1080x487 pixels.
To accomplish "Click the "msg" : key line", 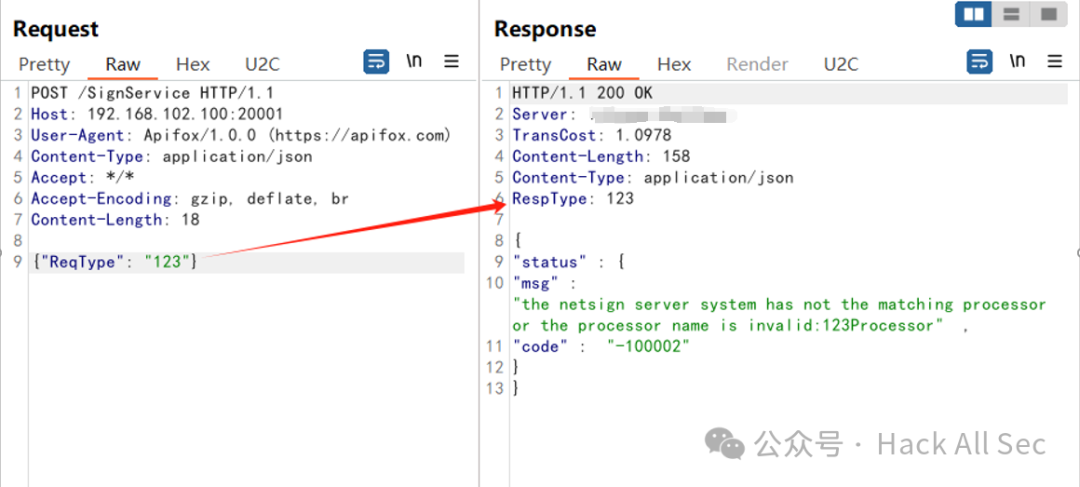I will [x=544, y=283].
